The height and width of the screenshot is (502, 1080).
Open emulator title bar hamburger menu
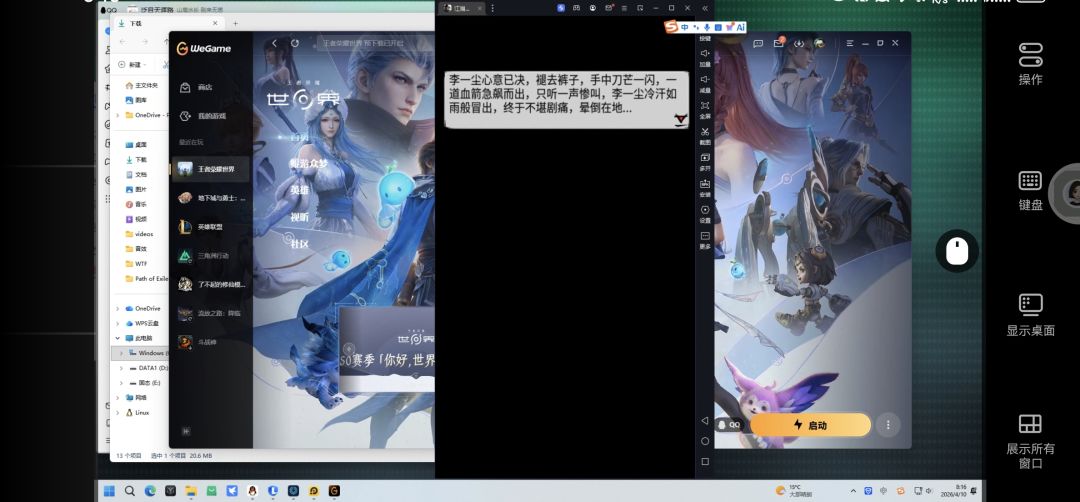[x=624, y=8]
